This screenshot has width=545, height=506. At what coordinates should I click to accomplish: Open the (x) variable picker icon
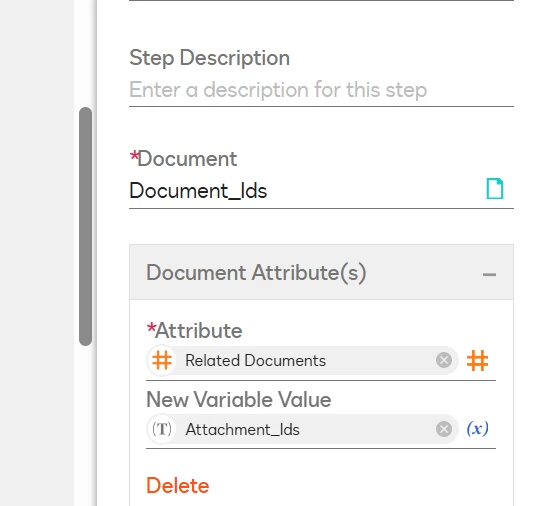click(x=477, y=429)
